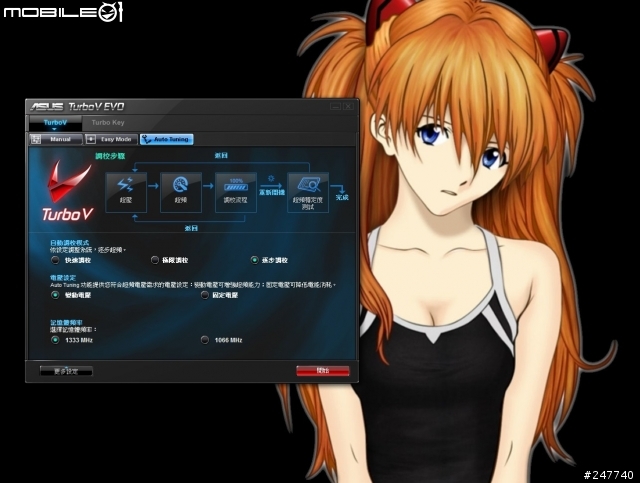The height and width of the screenshot is (483, 640).
Task: Switch to Easy Mode
Action: (x=111, y=139)
